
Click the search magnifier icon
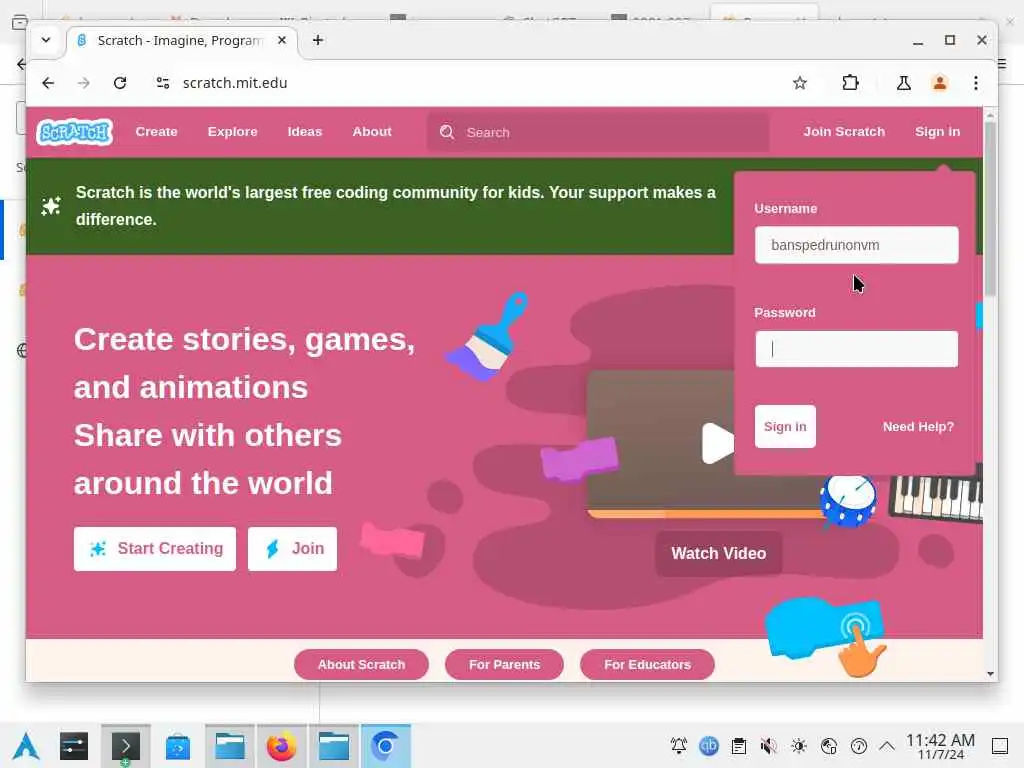(x=447, y=133)
